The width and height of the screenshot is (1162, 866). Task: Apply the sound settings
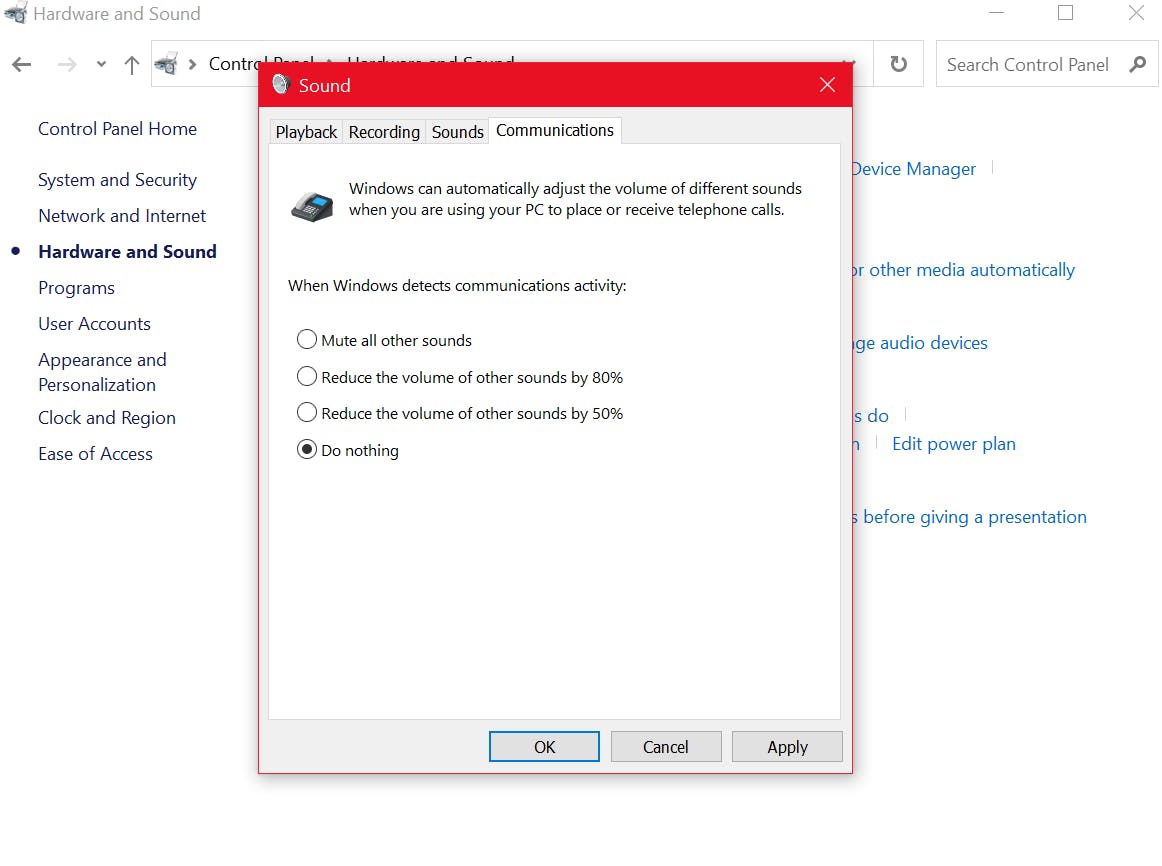[x=787, y=747]
